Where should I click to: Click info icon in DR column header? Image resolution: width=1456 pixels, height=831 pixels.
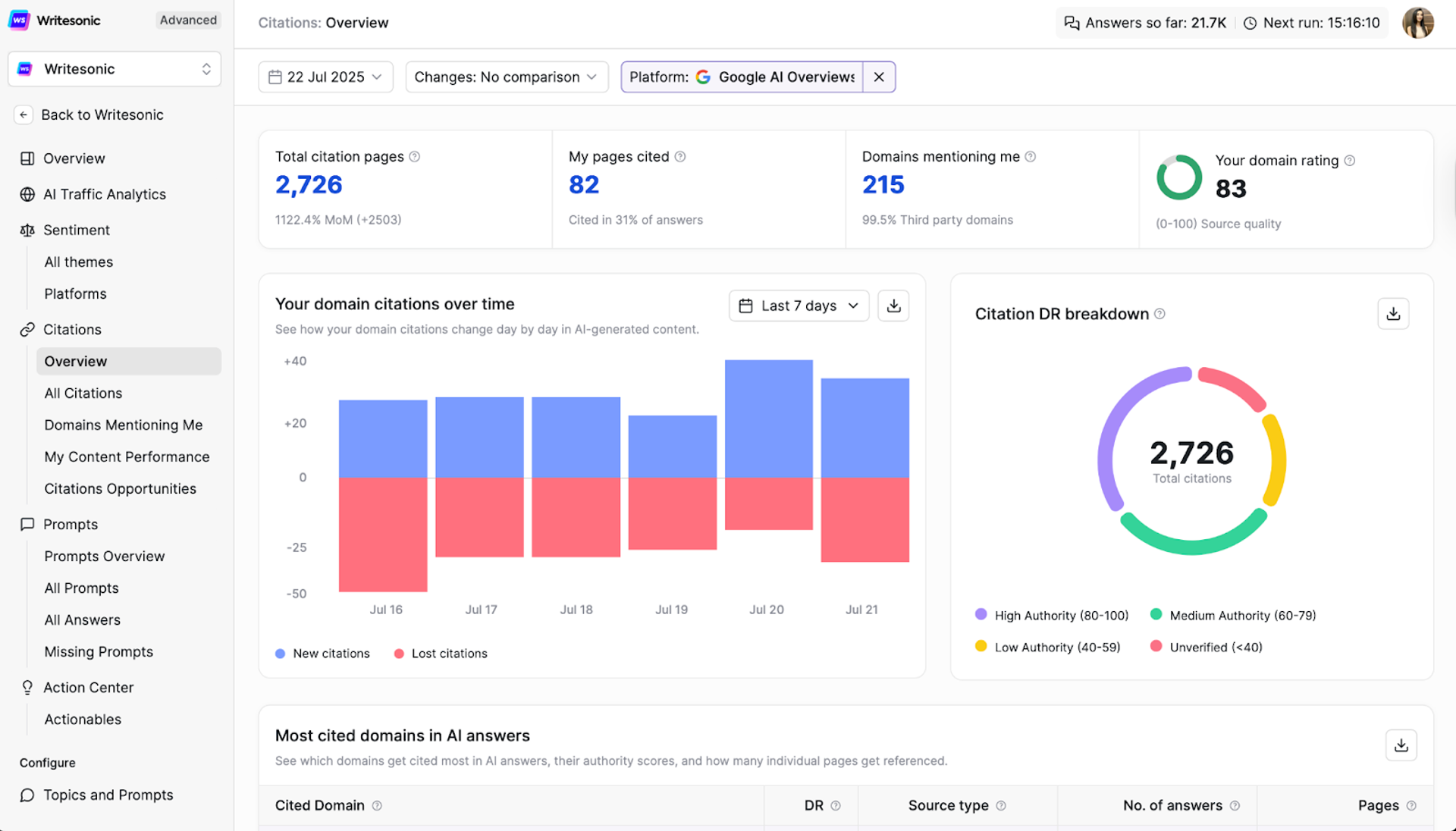pos(836,805)
